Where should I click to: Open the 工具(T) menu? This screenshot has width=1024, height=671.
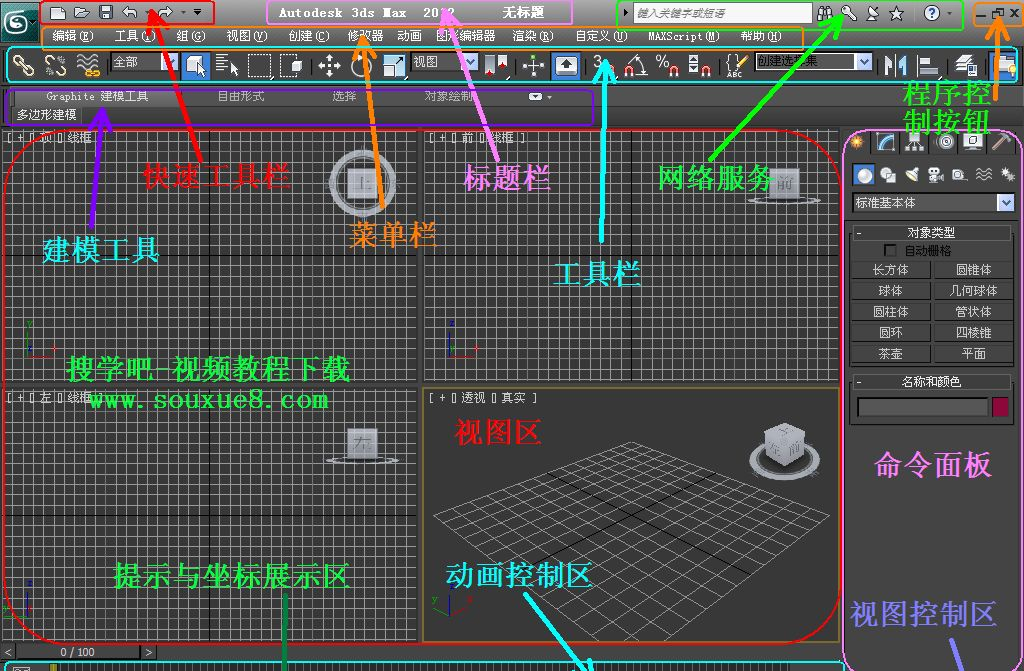[x=135, y=36]
